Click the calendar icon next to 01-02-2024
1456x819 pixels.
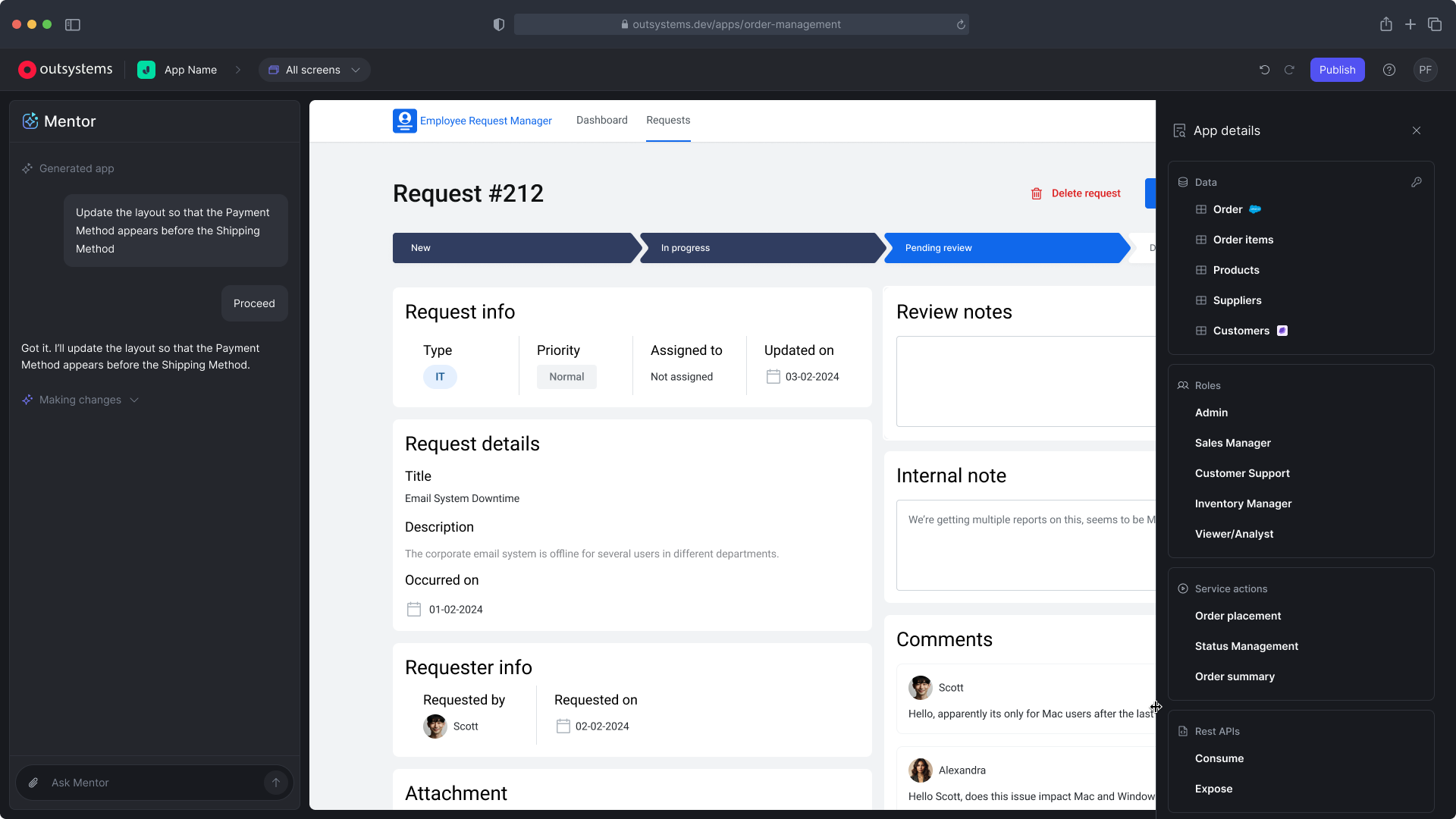(x=414, y=609)
